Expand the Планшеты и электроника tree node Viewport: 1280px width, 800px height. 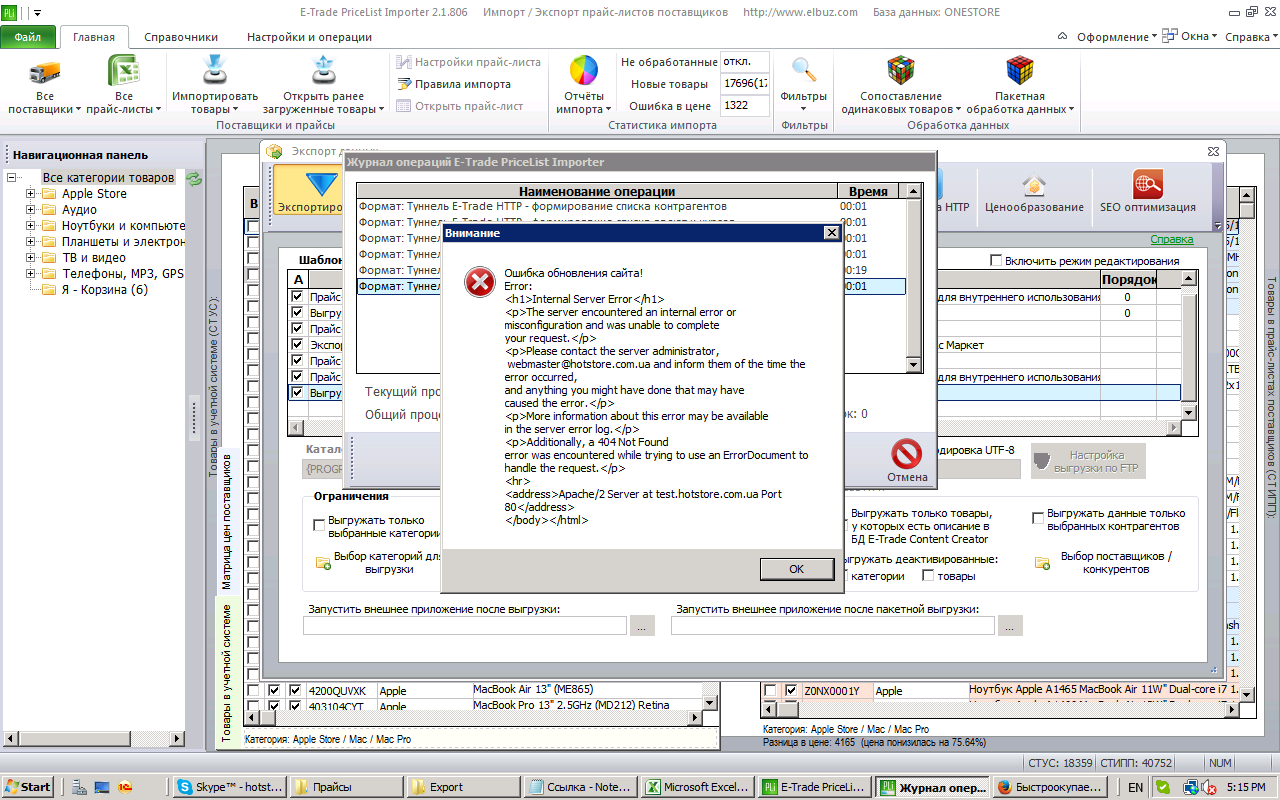click(x=31, y=242)
